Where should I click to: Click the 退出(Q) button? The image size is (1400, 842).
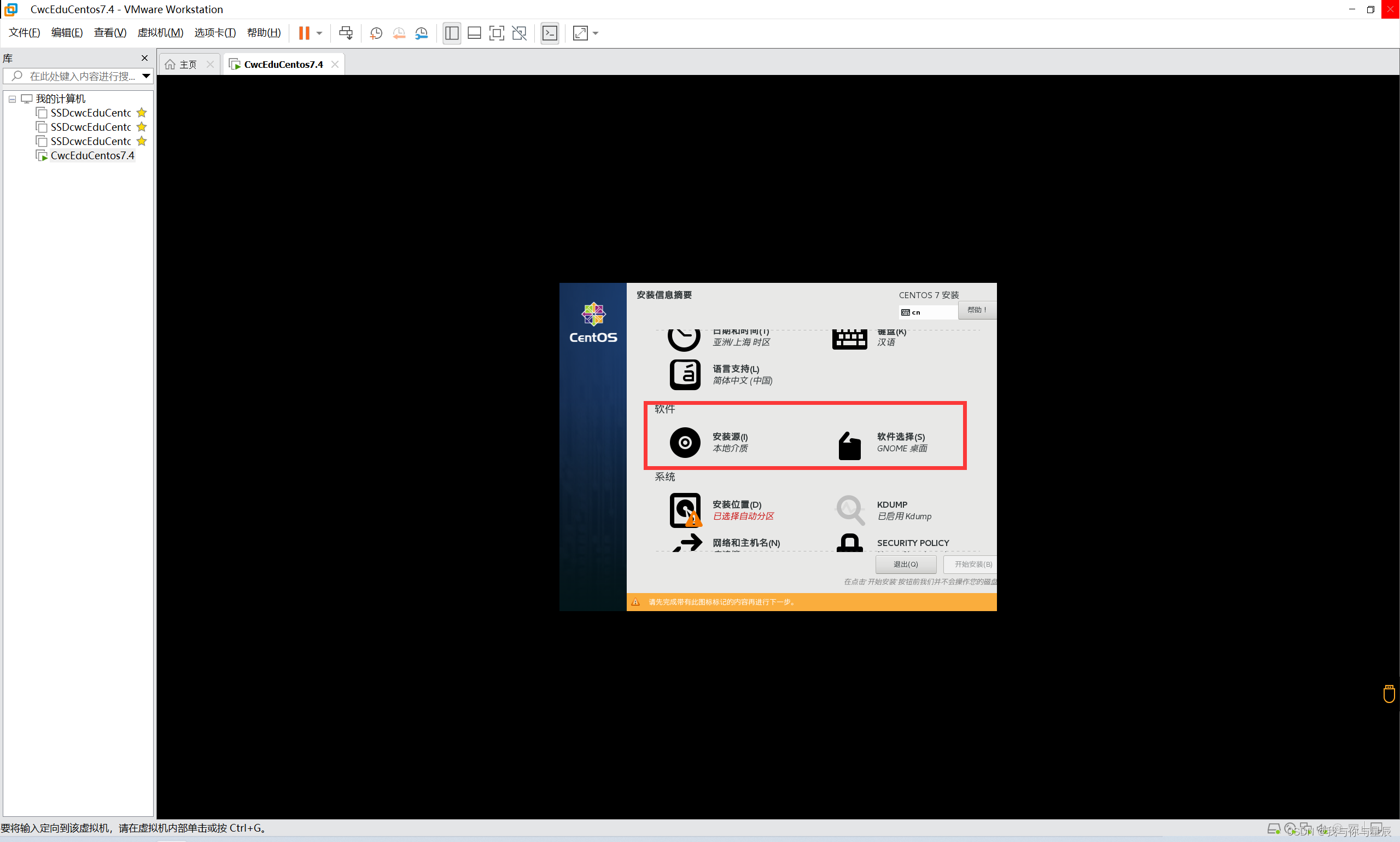(x=905, y=564)
